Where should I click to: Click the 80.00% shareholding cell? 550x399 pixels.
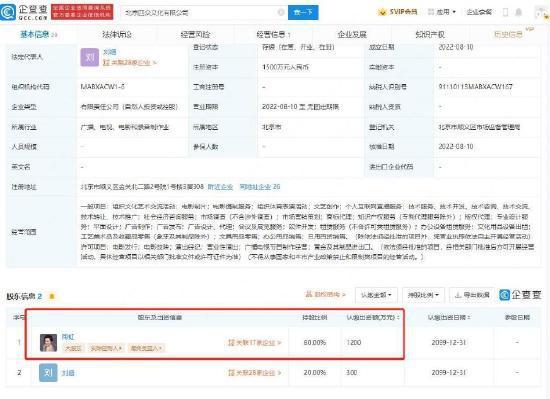pos(315,343)
